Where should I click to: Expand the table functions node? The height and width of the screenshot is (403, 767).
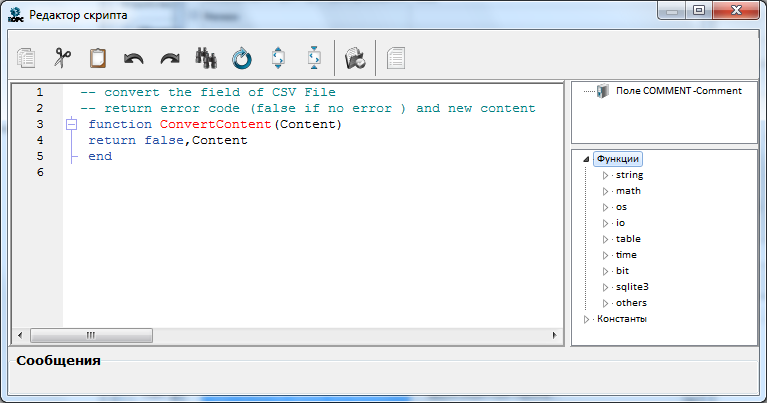(x=605, y=239)
